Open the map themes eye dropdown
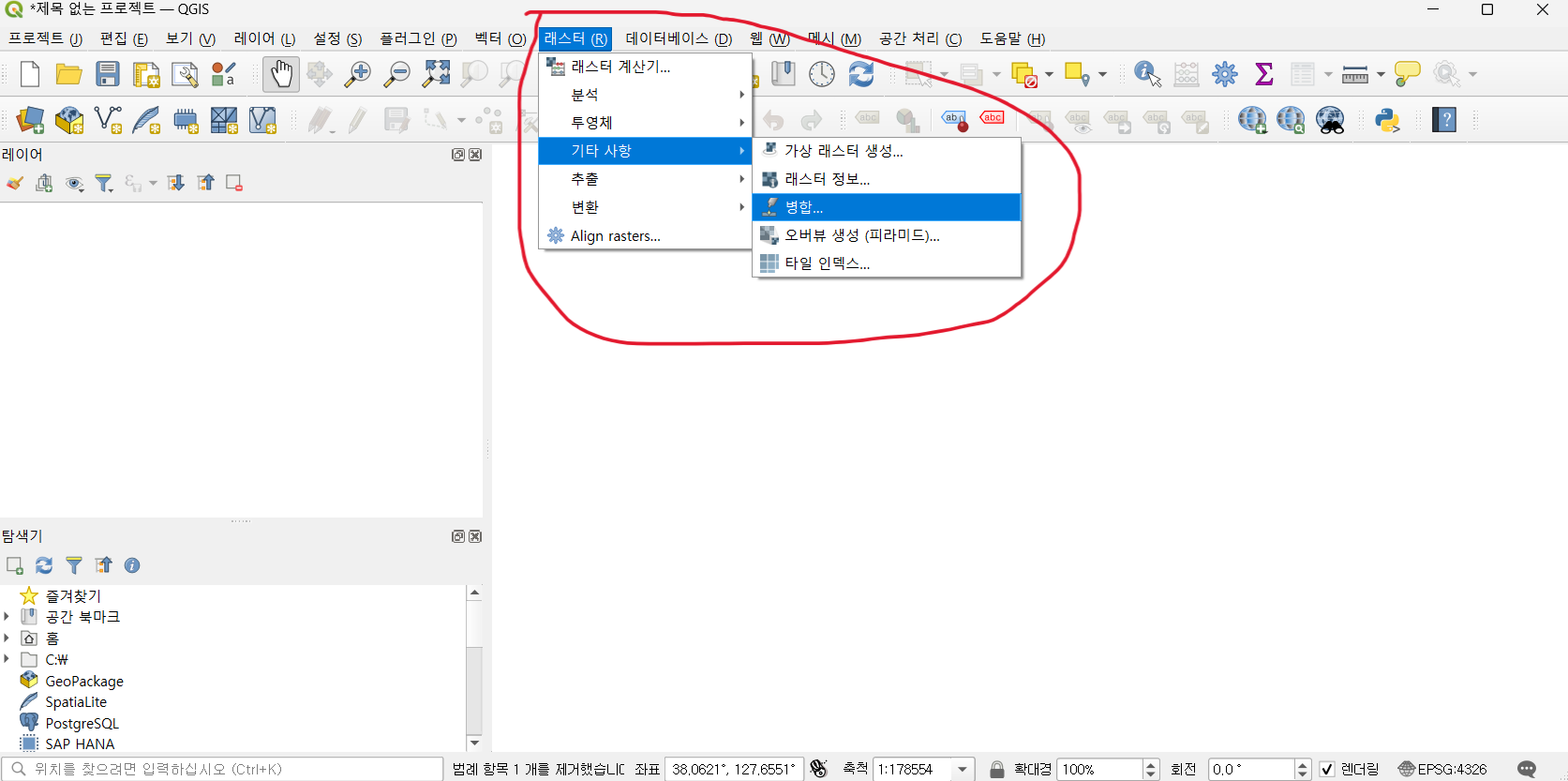Screen dimensions: 1568x781 [x=74, y=184]
